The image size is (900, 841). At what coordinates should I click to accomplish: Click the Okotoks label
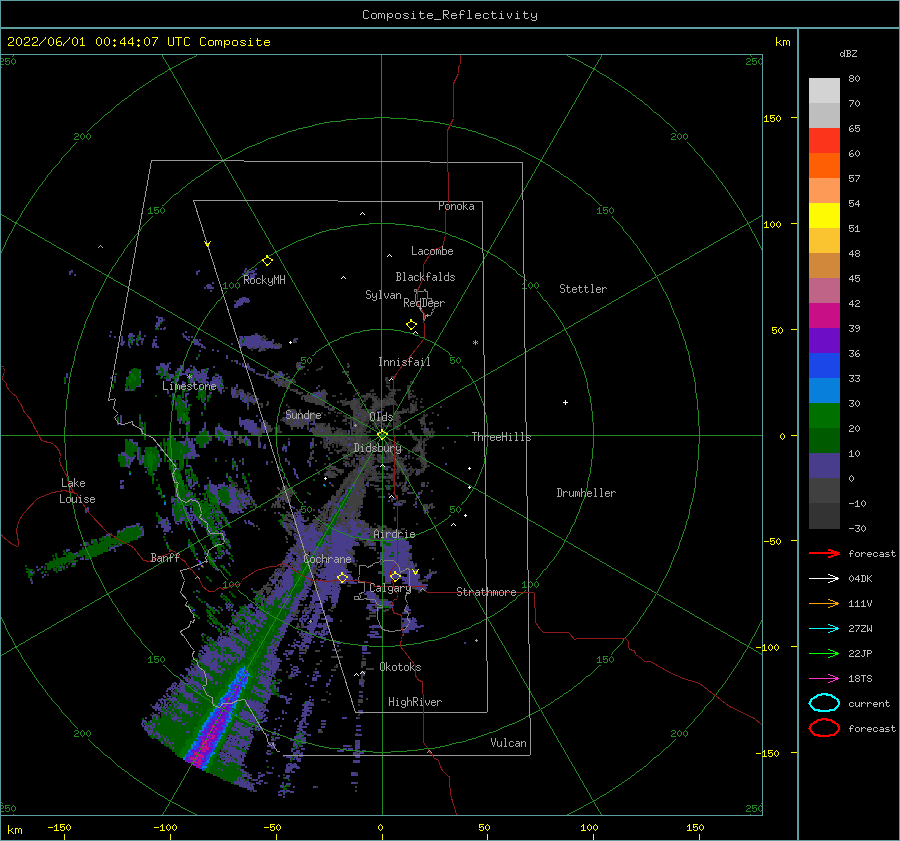(400, 667)
